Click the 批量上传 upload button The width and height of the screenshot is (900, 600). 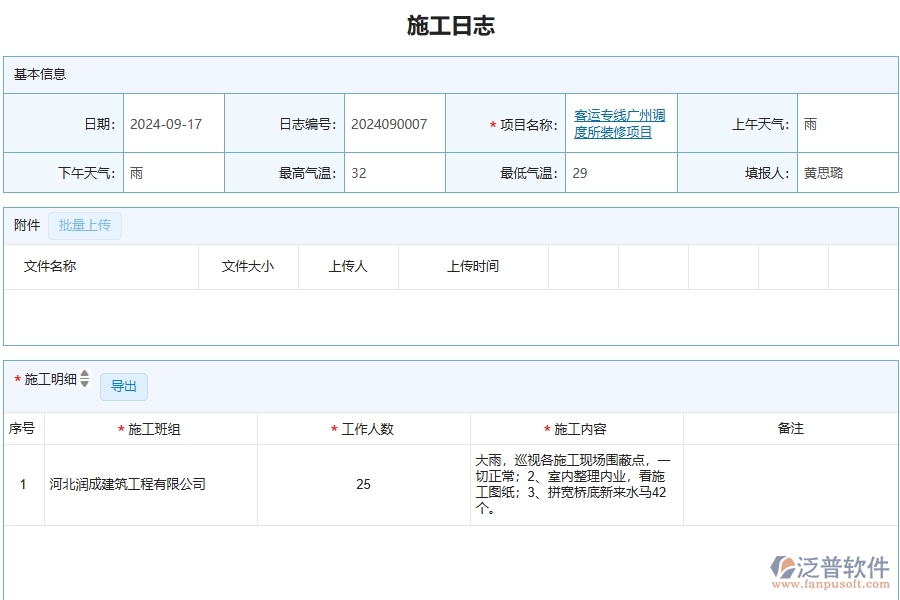point(85,225)
